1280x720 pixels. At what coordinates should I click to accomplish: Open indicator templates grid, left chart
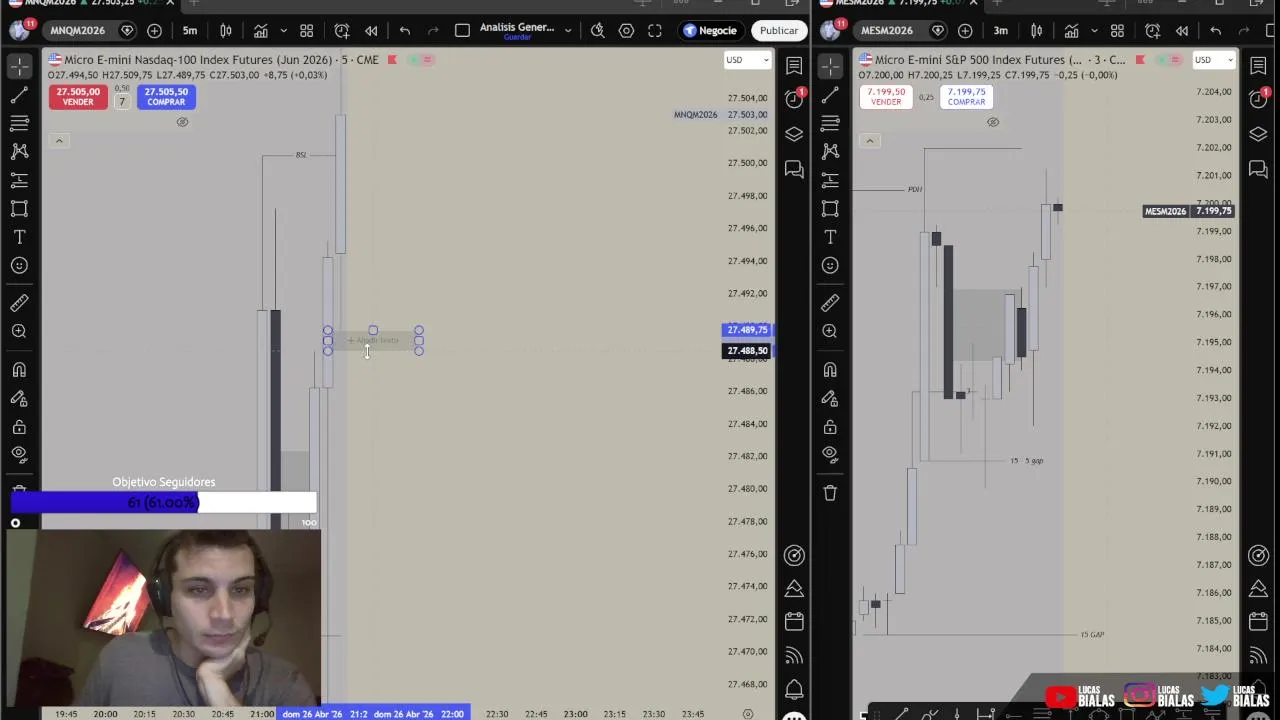click(307, 31)
